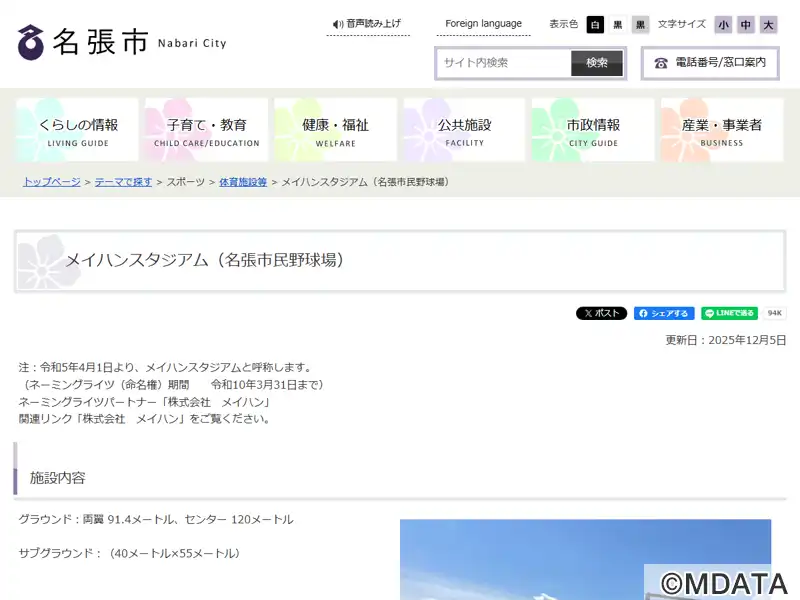Open 公共施設 Facility menu
800x600 pixels.
pos(464,130)
